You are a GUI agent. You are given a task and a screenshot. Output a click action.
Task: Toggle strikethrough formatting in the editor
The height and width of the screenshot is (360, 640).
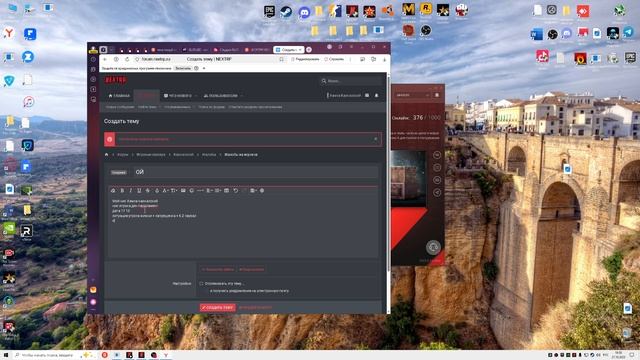pos(148,191)
